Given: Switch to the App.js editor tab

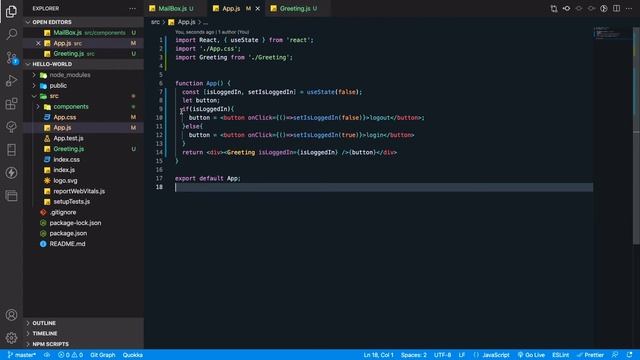Looking at the screenshot, I should (x=236, y=9).
